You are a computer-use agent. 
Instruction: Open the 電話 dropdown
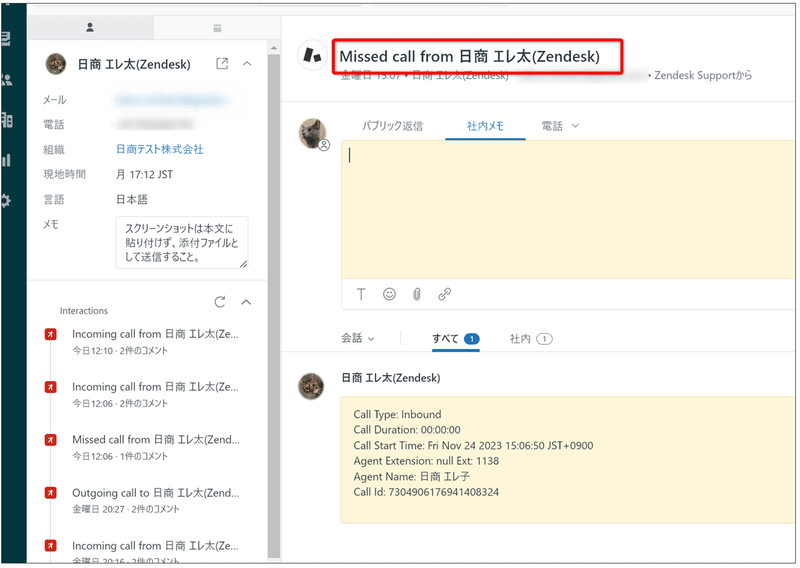click(x=560, y=126)
